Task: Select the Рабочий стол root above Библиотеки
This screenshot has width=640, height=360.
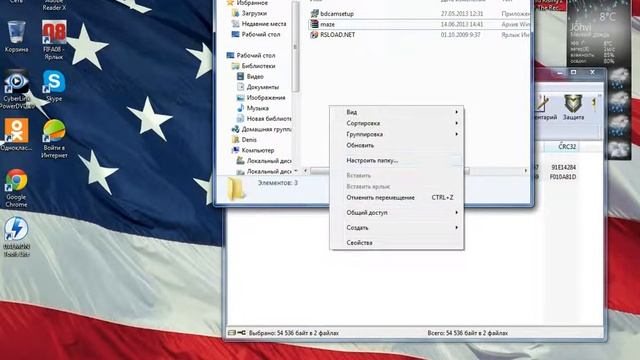Action: 256,55
